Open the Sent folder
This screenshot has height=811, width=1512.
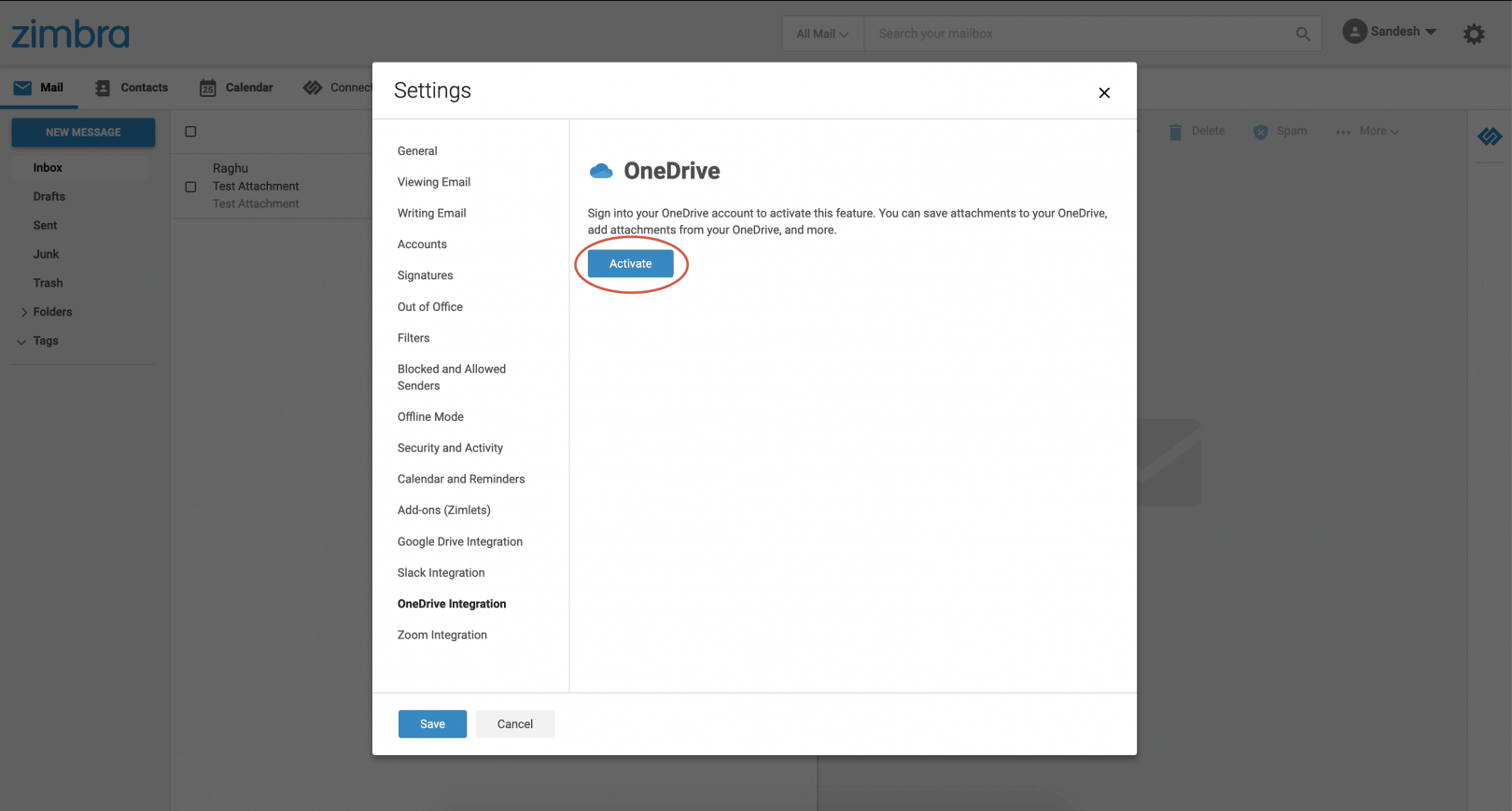click(x=45, y=226)
